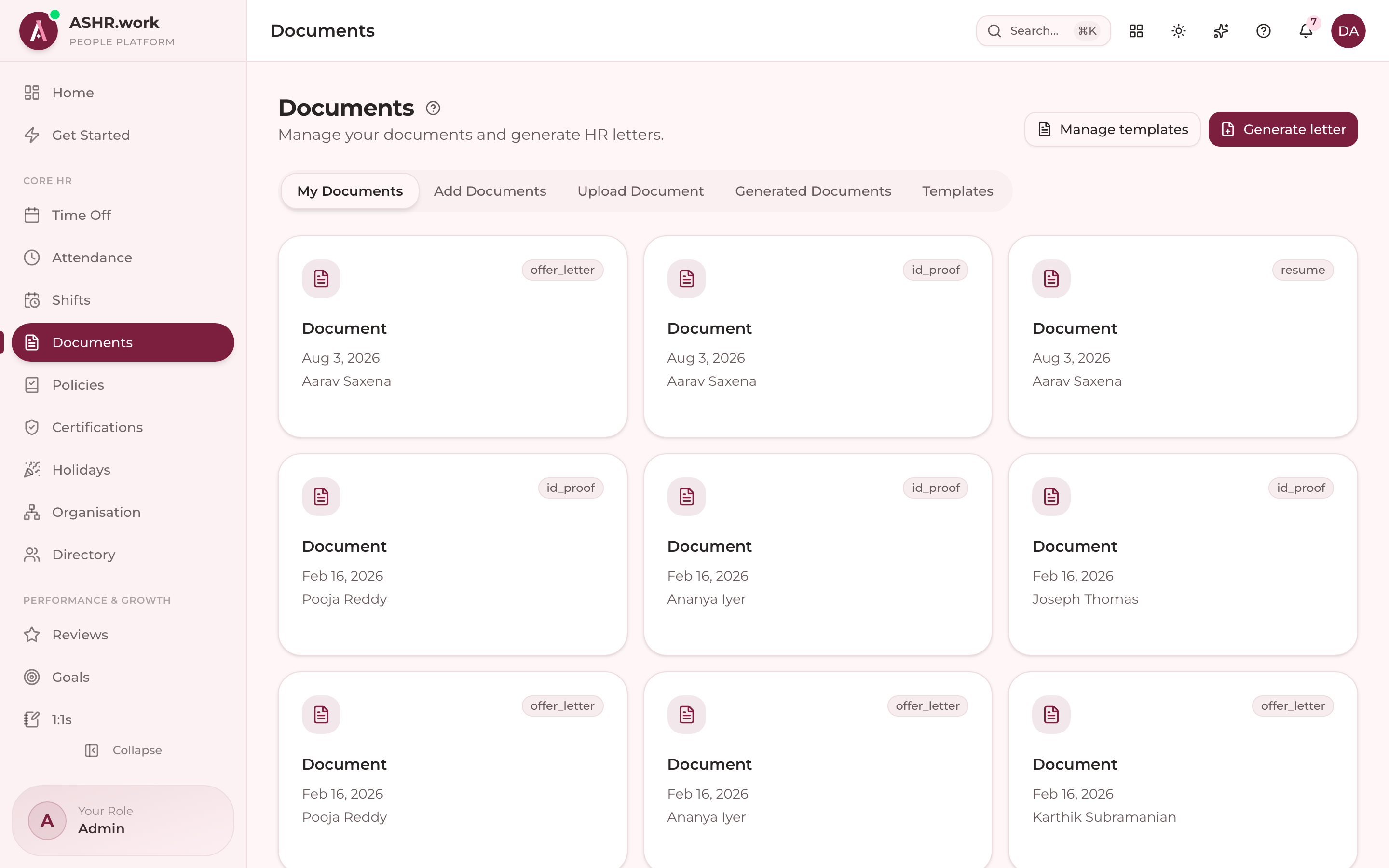
Task: Open notifications bell with 7 badge
Action: click(1306, 31)
